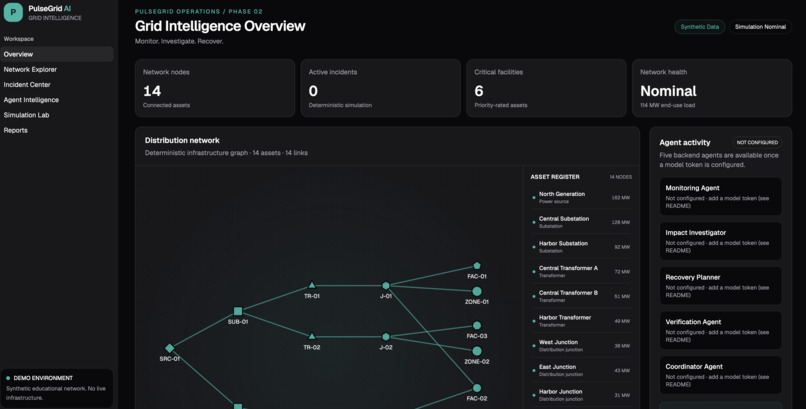The width and height of the screenshot is (806, 409).
Task: Select the SUB-01 square node
Action: (x=238, y=311)
